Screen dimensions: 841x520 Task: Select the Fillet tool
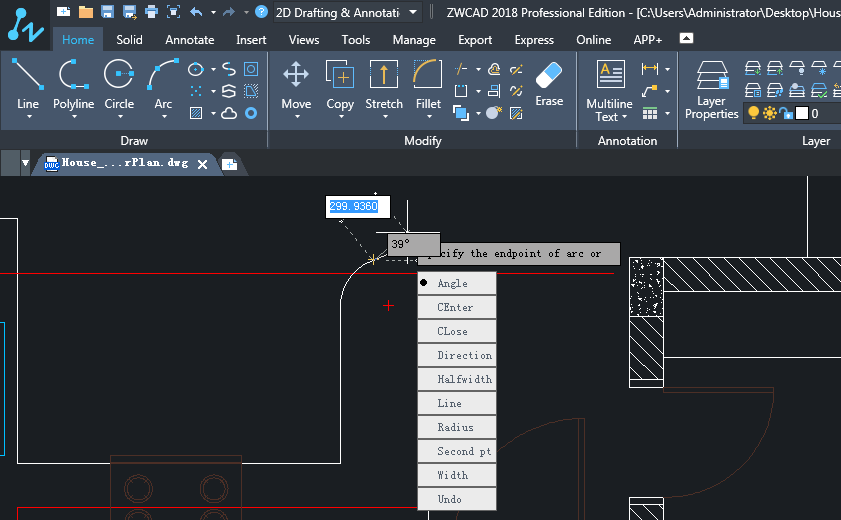[428, 85]
